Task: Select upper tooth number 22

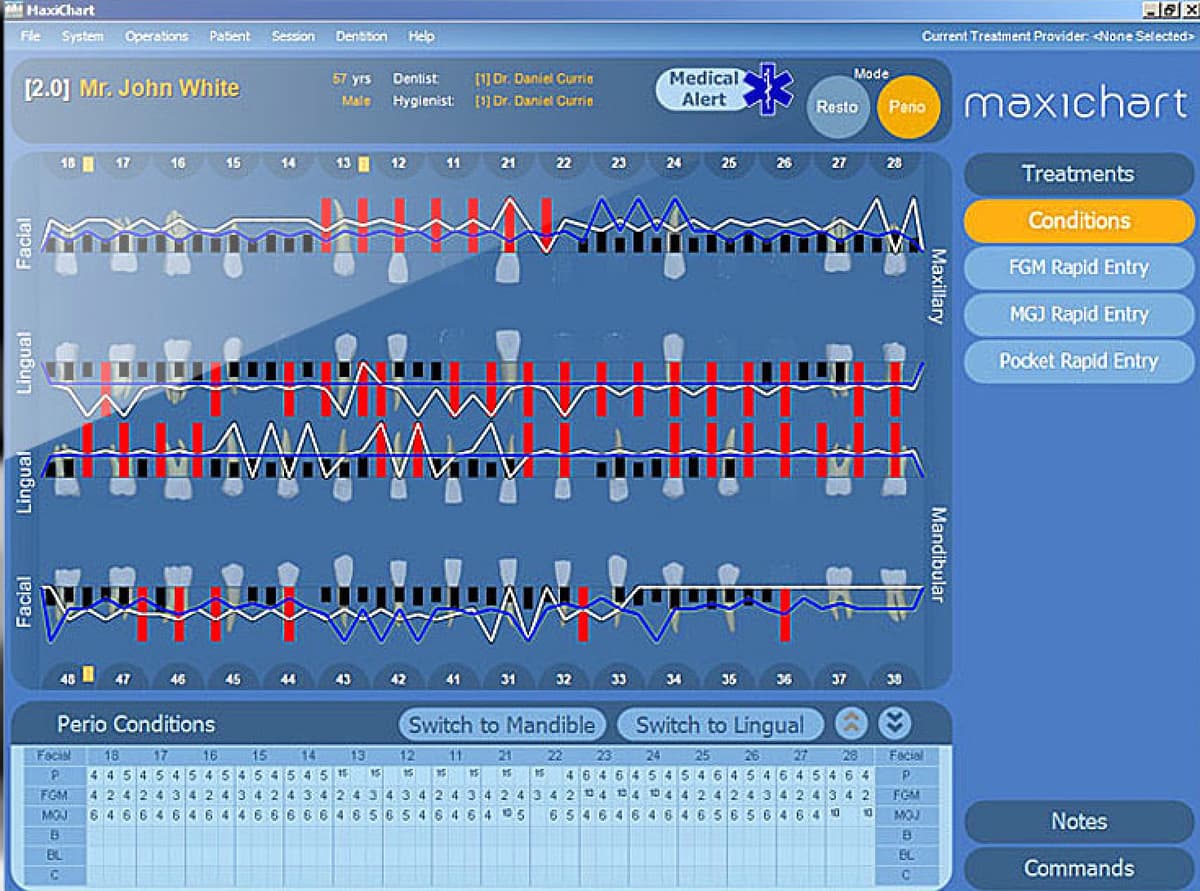Action: coord(564,163)
